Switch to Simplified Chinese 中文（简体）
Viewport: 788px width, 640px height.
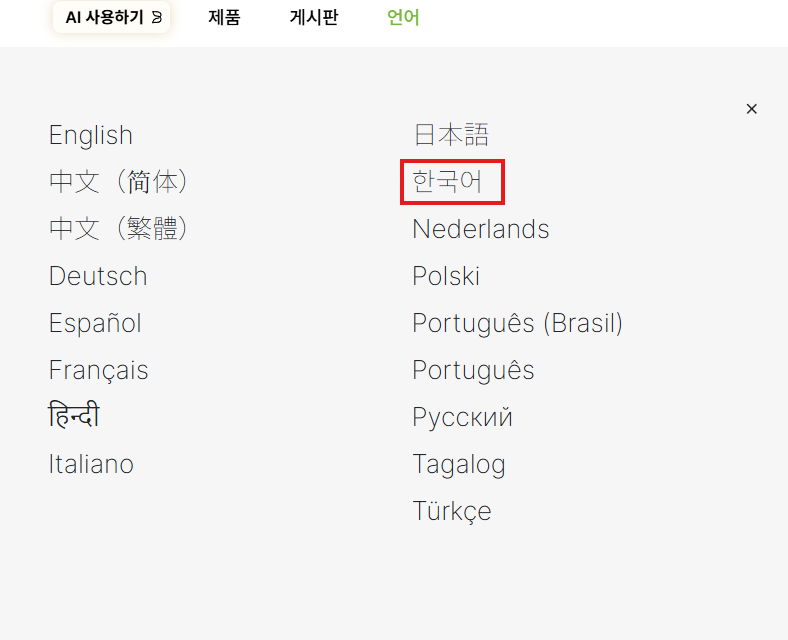(x=119, y=182)
